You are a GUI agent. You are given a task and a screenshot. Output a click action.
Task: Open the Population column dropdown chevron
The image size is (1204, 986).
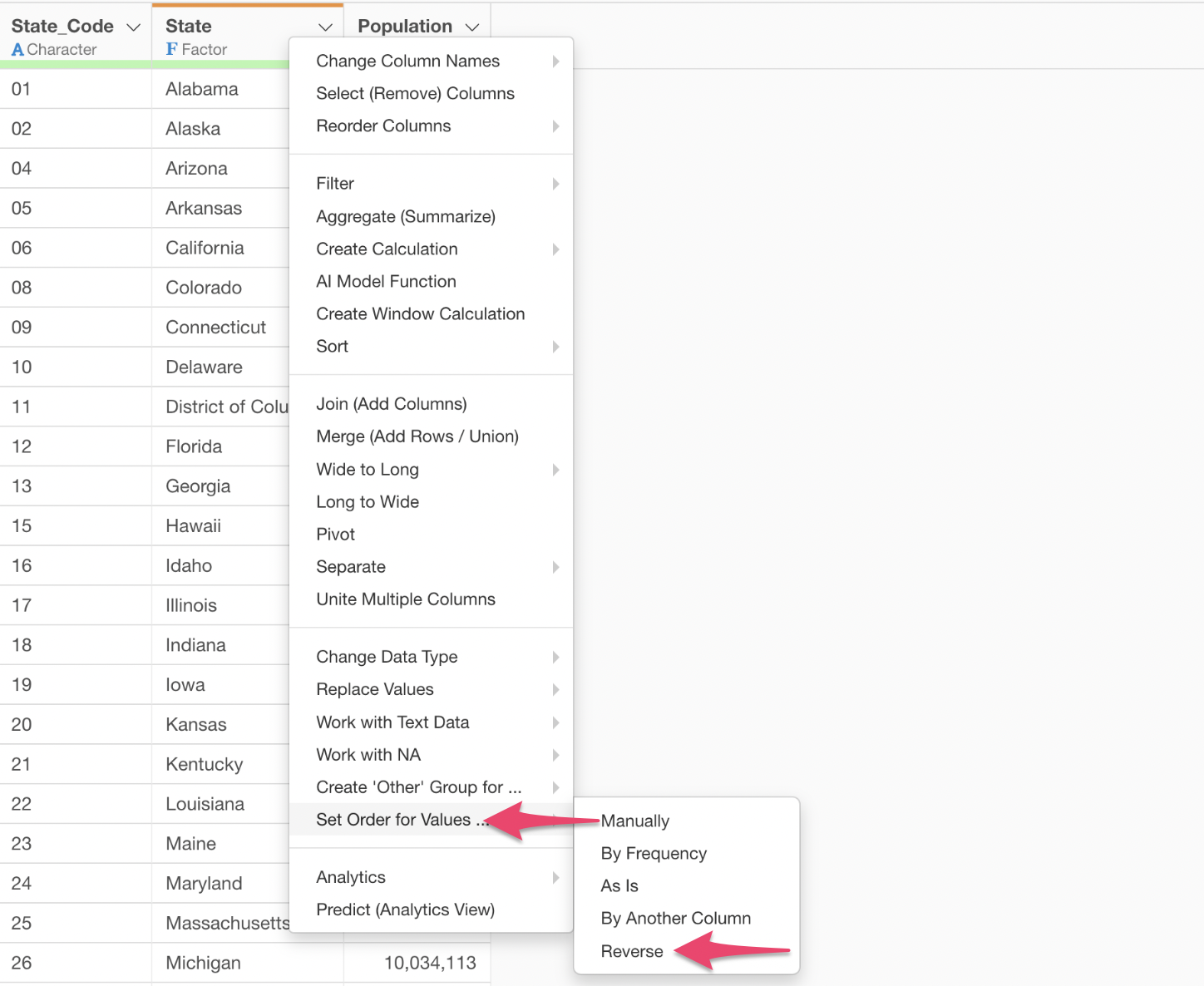point(472,27)
